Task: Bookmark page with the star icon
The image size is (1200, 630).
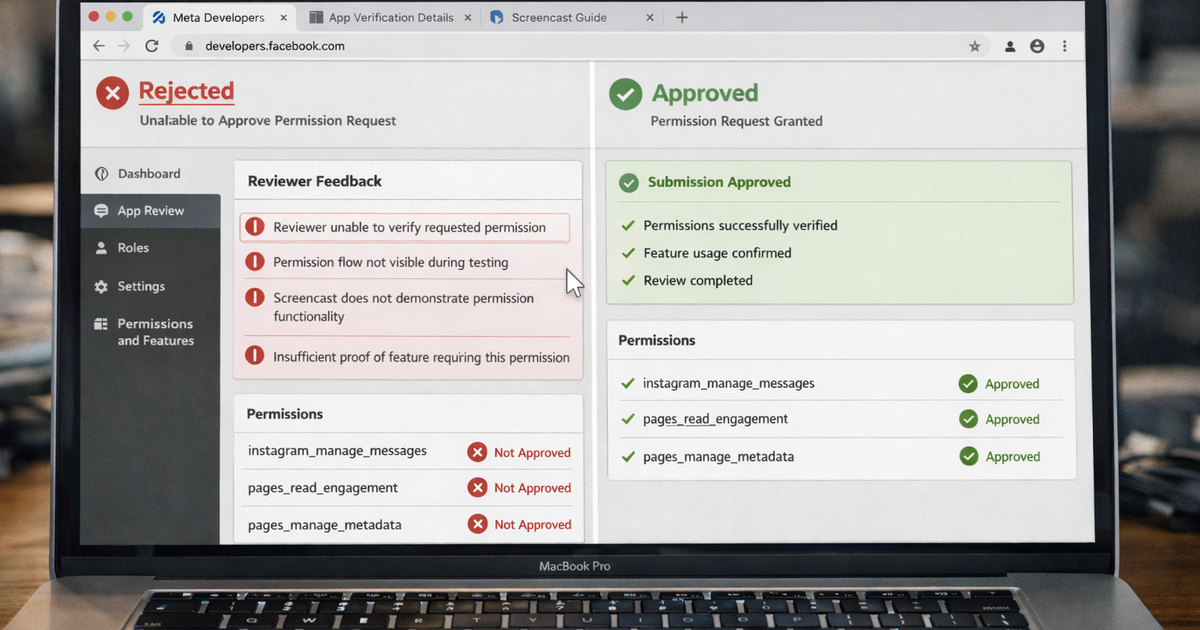Action: pyautogui.click(x=974, y=46)
